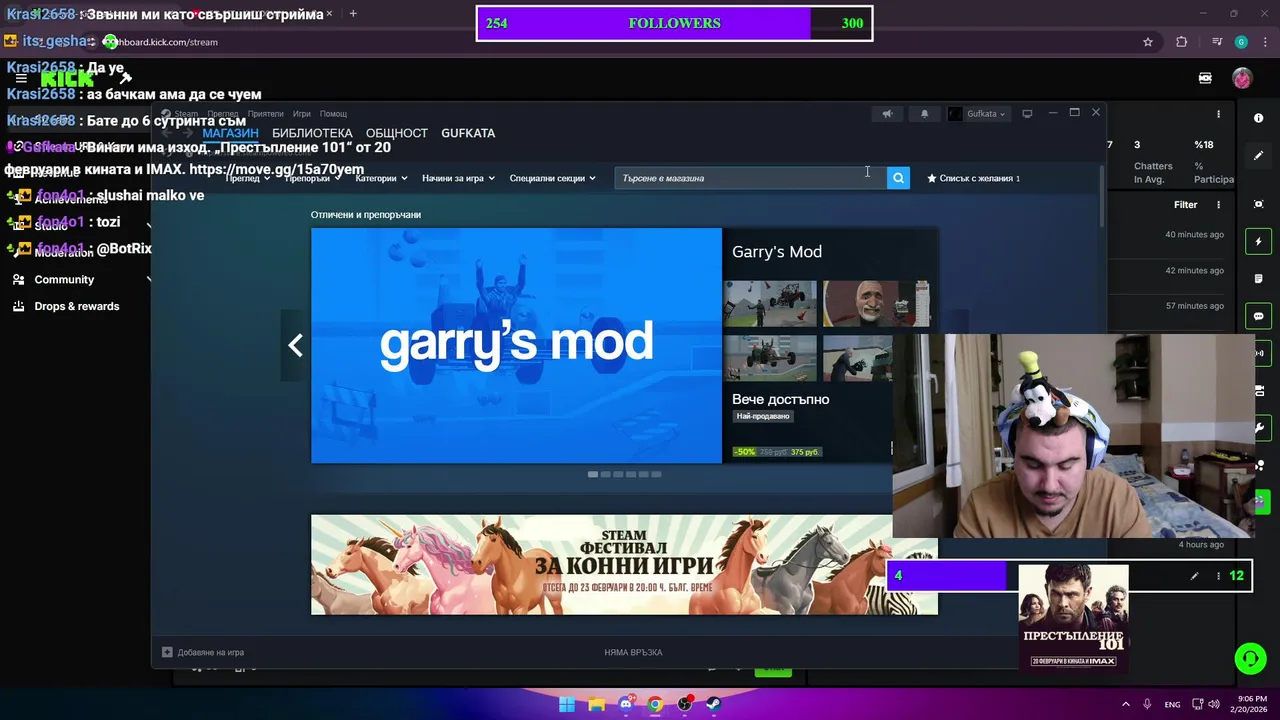Select the last carousel page indicator dot
The image size is (1280, 720).
pos(656,474)
